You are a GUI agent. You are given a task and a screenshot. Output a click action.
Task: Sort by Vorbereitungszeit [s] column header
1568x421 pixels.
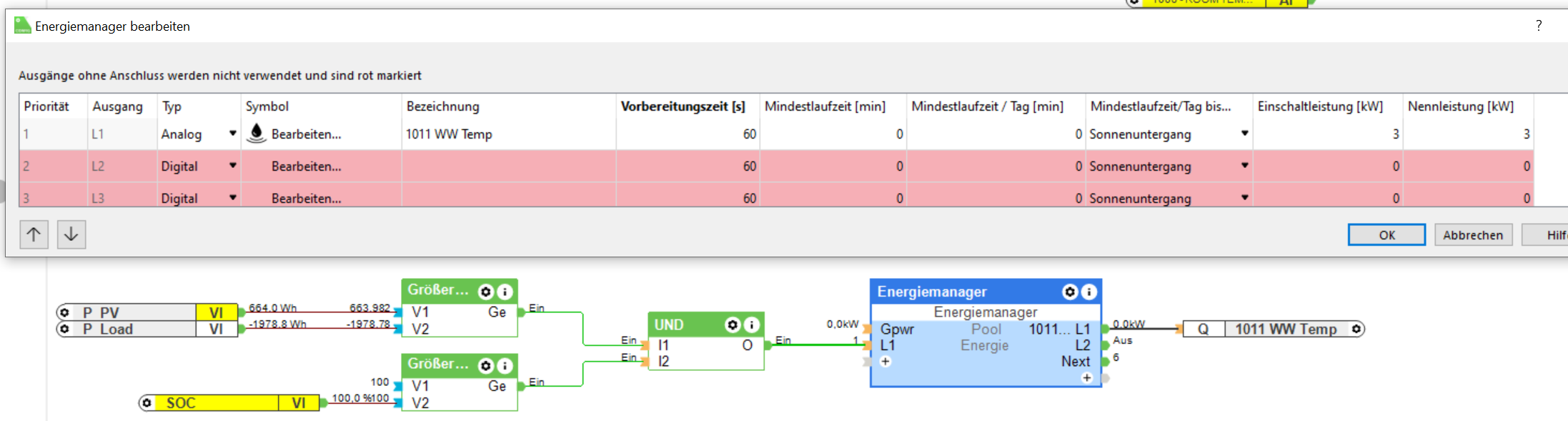point(683,107)
